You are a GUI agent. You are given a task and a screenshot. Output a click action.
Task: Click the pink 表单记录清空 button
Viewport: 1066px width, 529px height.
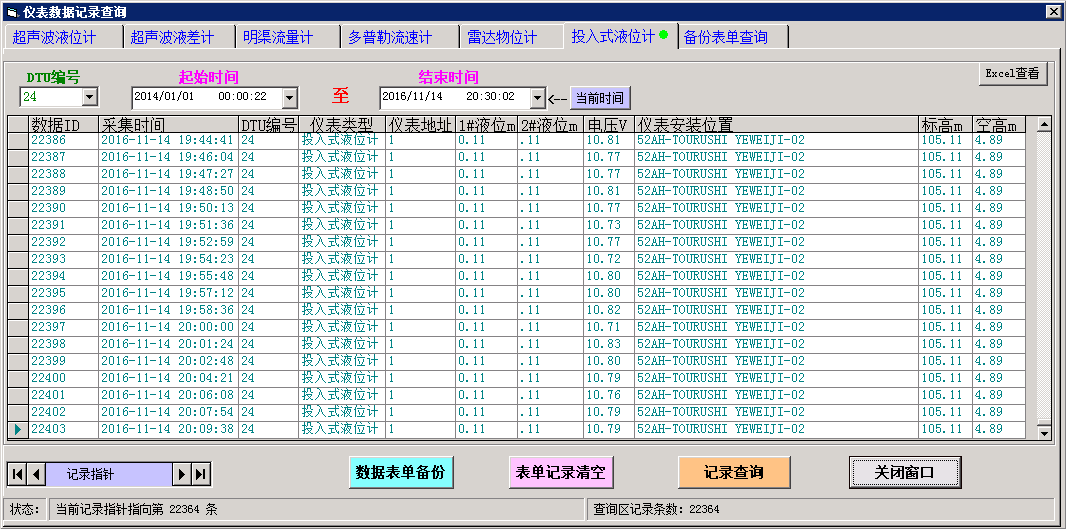pyautogui.click(x=560, y=472)
